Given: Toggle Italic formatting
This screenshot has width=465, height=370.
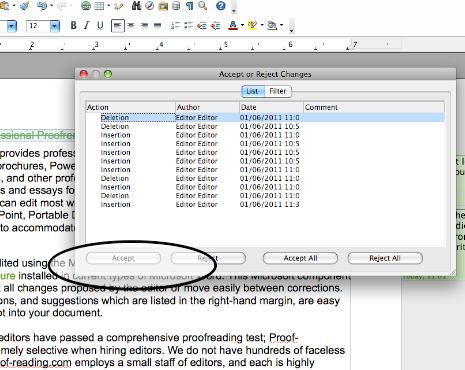Looking at the screenshot, I should click(x=86, y=25).
